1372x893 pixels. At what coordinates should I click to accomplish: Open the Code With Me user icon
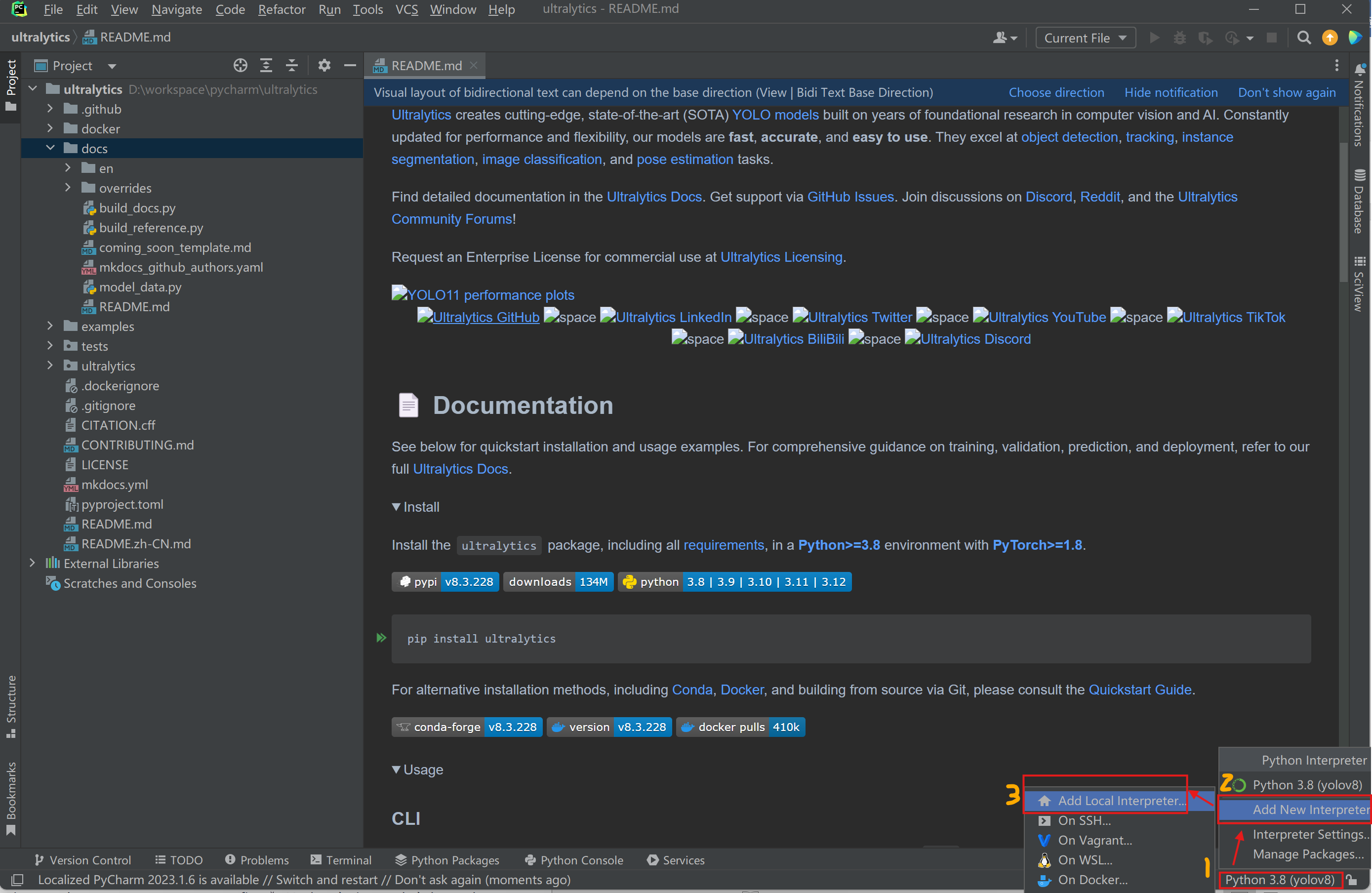pyautogui.click(x=1005, y=38)
